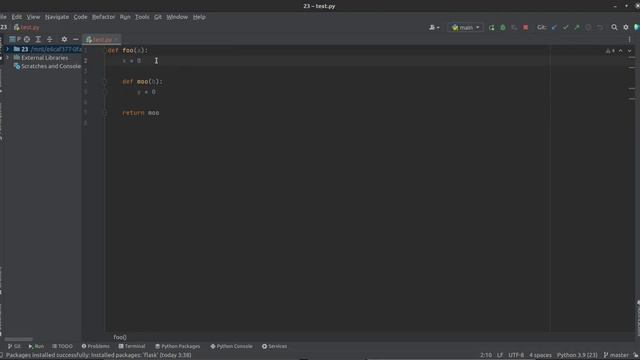This screenshot has width=640, height=360.
Task: Click the function name foo in line 1
Action: (128, 50)
